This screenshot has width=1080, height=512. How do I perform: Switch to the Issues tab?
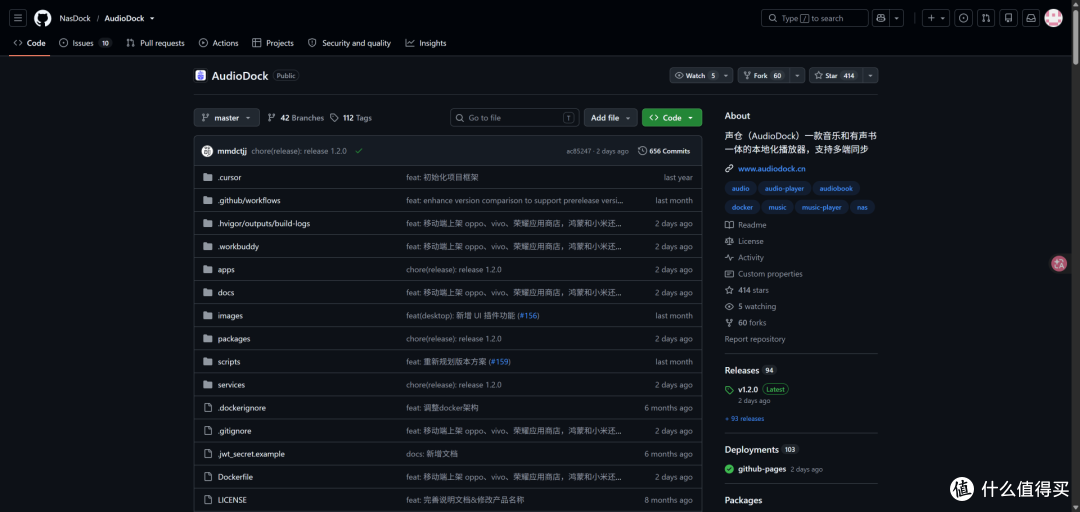[x=85, y=43]
